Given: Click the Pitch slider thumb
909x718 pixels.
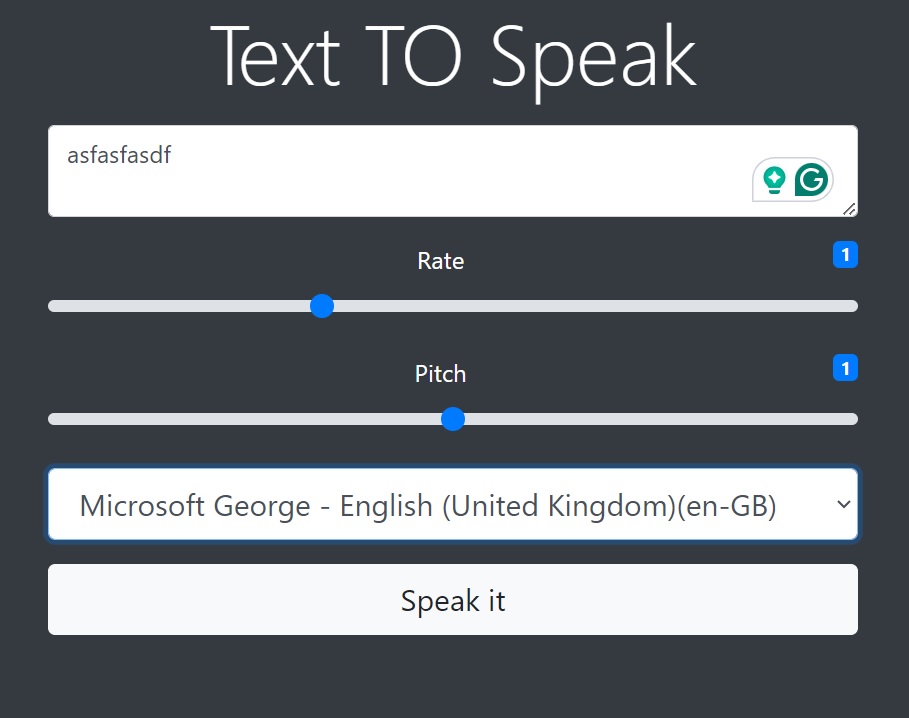Looking at the screenshot, I should (453, 419).
